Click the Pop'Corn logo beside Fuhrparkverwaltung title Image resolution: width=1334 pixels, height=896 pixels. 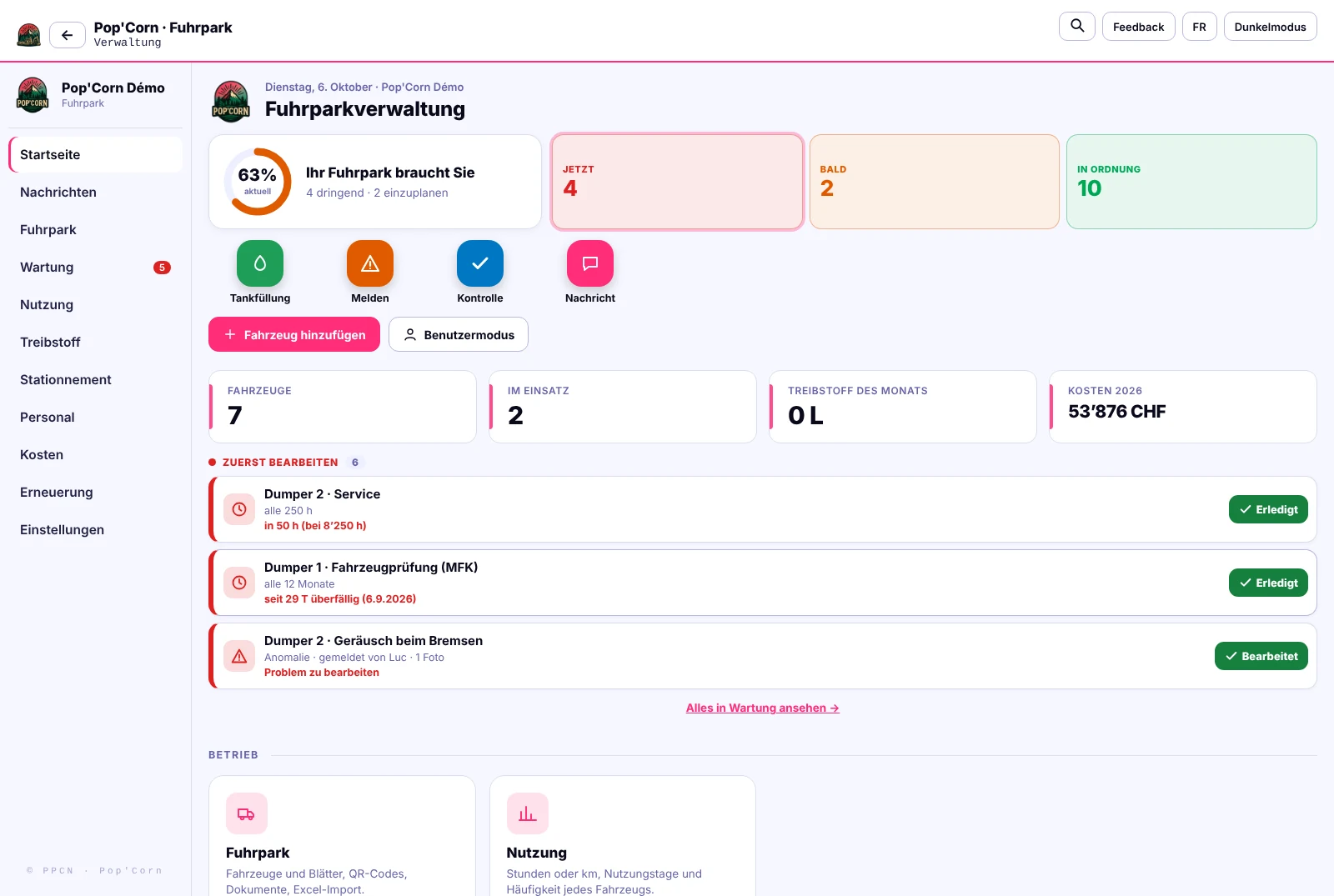(x=231, y=102)
